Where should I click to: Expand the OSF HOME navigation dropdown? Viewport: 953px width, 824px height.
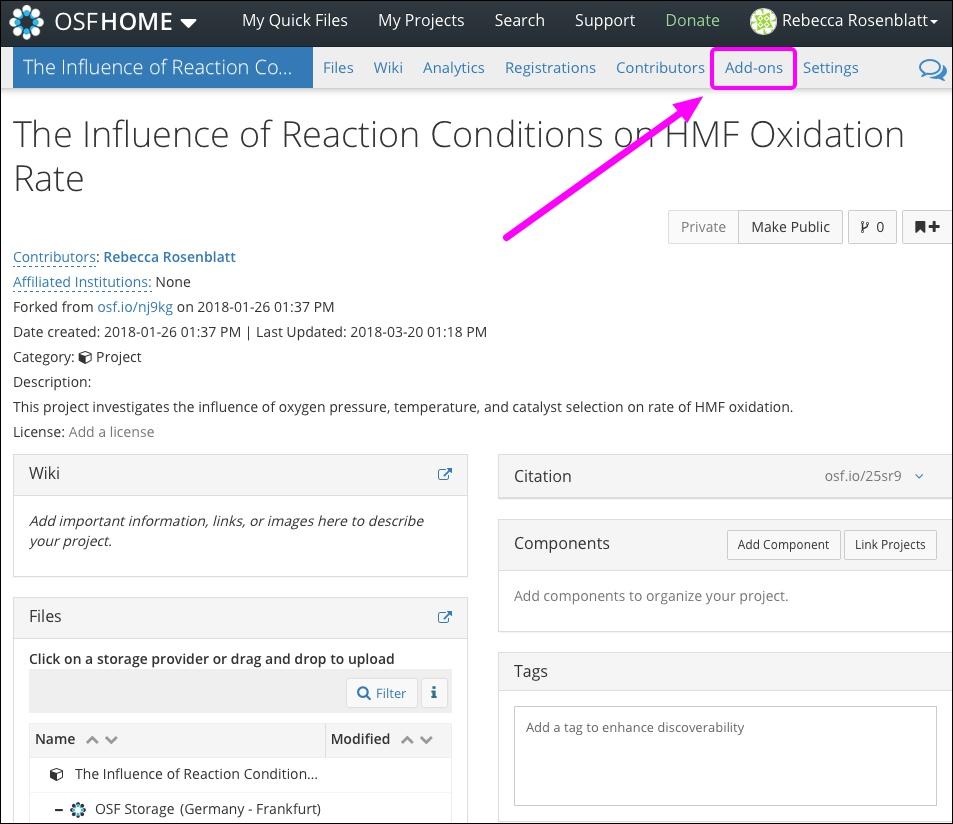coord(185,20)
